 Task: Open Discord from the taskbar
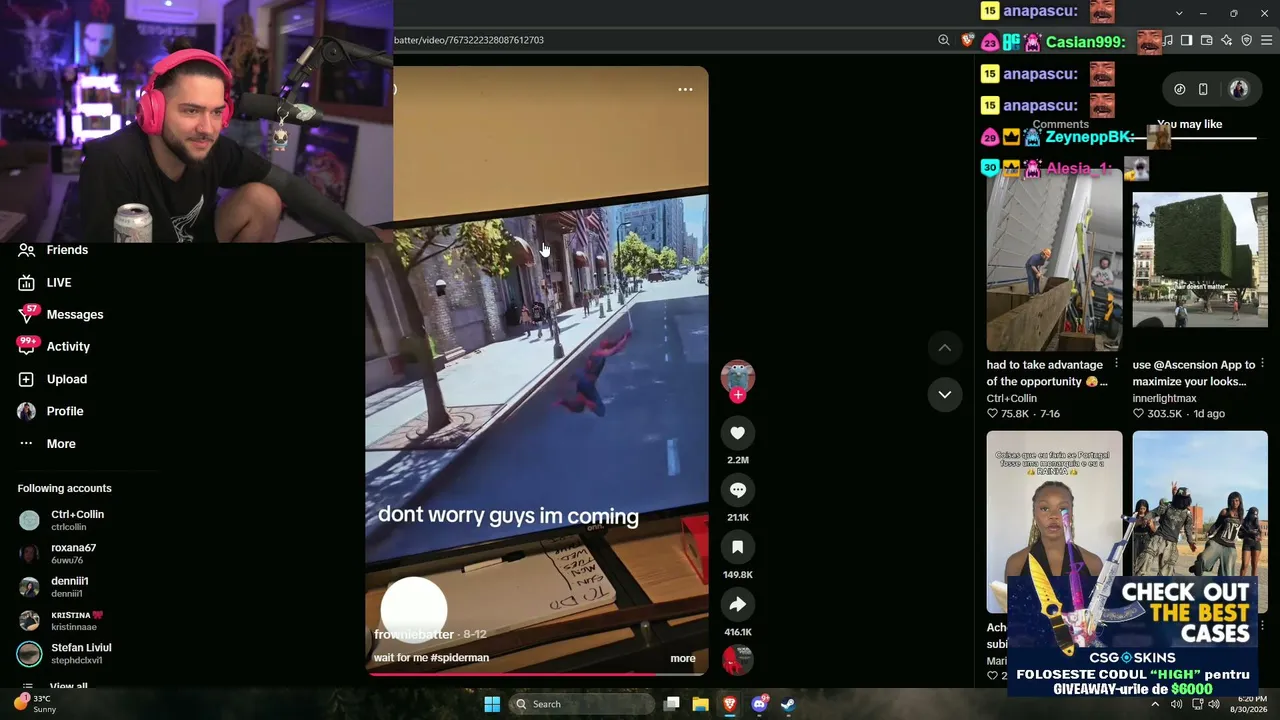pyautogui.click(x=759, y=704)
